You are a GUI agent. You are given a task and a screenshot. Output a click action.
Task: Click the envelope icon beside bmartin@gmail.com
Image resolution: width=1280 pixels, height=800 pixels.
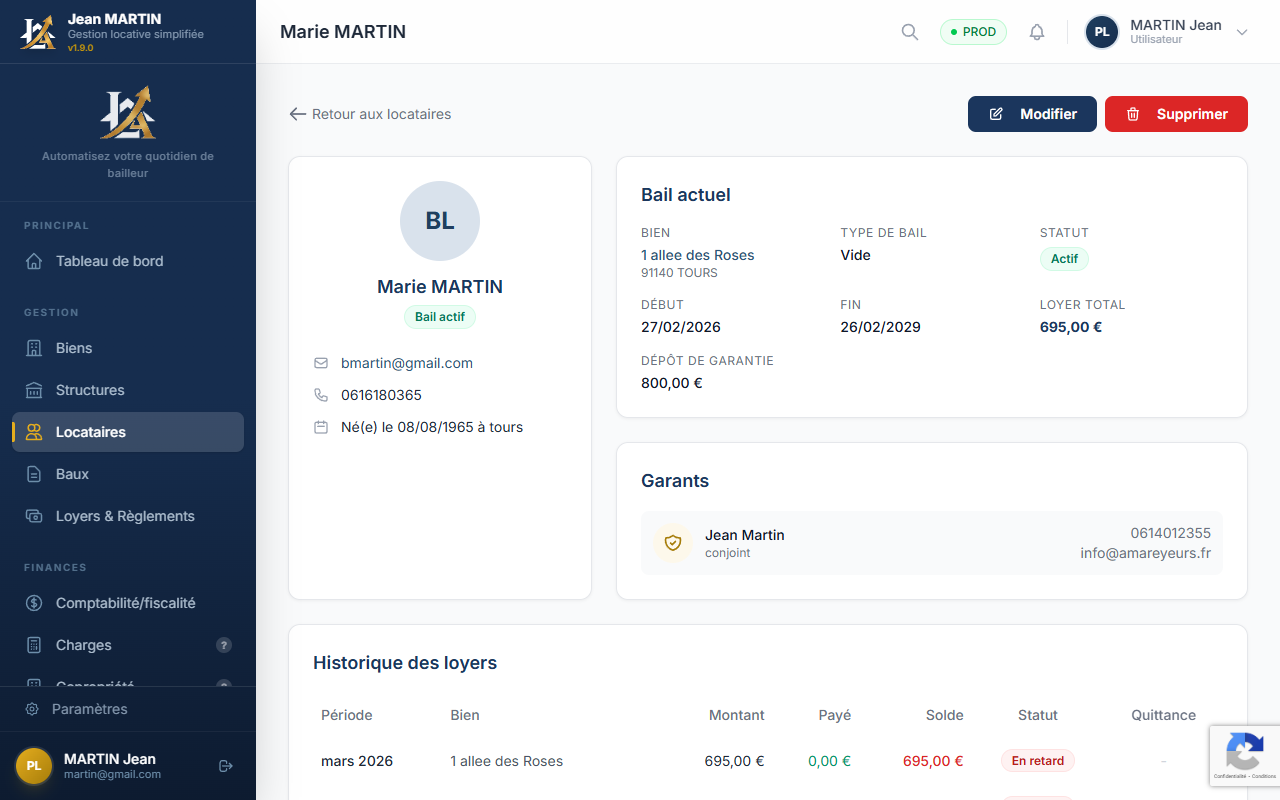pyautogui.click(x=321, y=363)
